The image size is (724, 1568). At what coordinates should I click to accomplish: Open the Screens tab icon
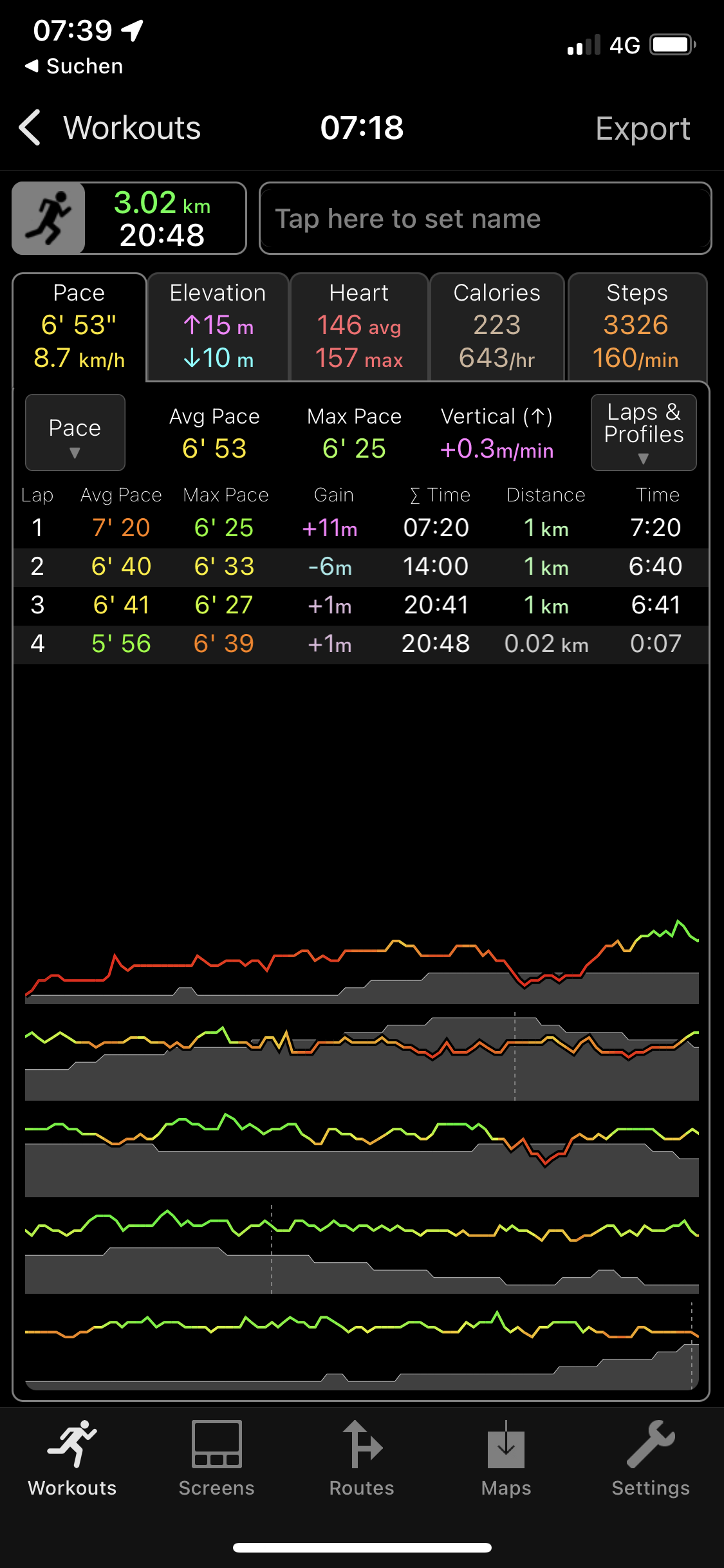click(216, 1445)
